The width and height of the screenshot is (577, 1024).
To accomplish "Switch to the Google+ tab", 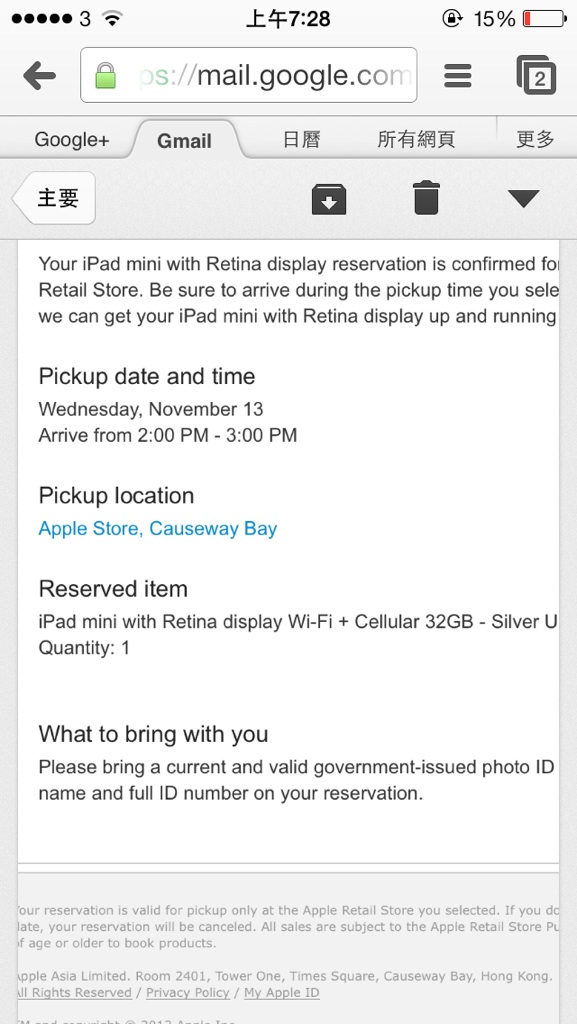I will tap(72, 140).
